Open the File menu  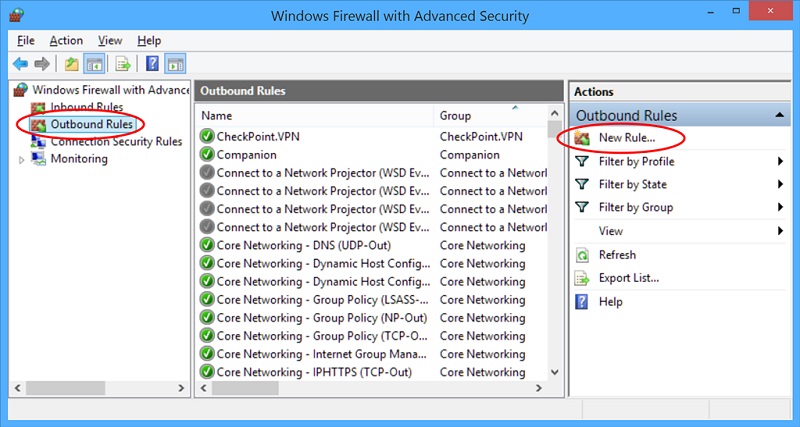tap(26, 40)
